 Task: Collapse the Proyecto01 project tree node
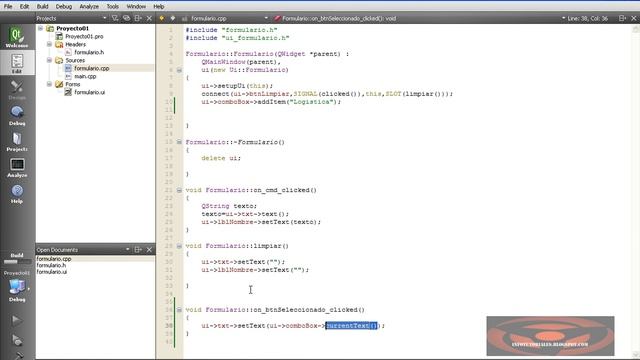point(40,28)
